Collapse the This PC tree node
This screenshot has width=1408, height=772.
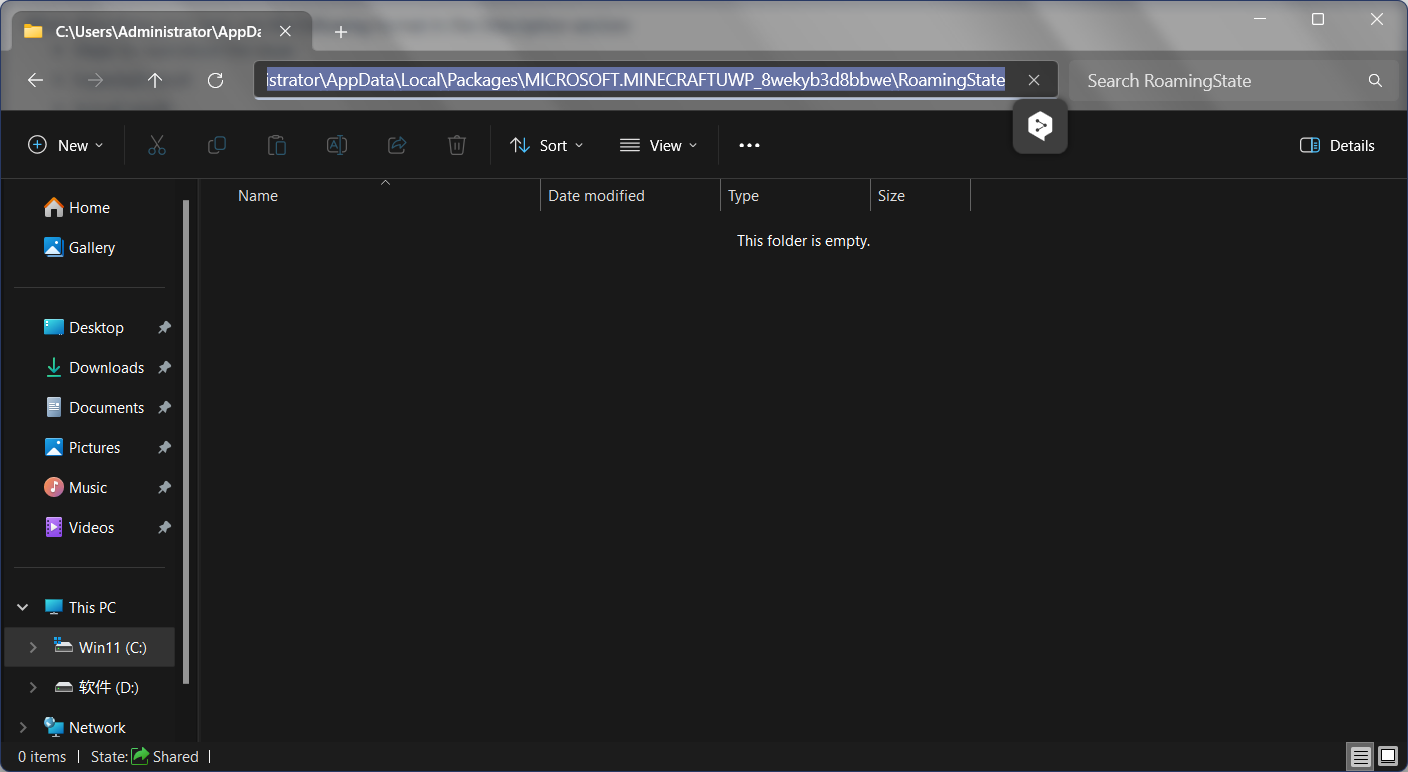(x=23, y=607)
